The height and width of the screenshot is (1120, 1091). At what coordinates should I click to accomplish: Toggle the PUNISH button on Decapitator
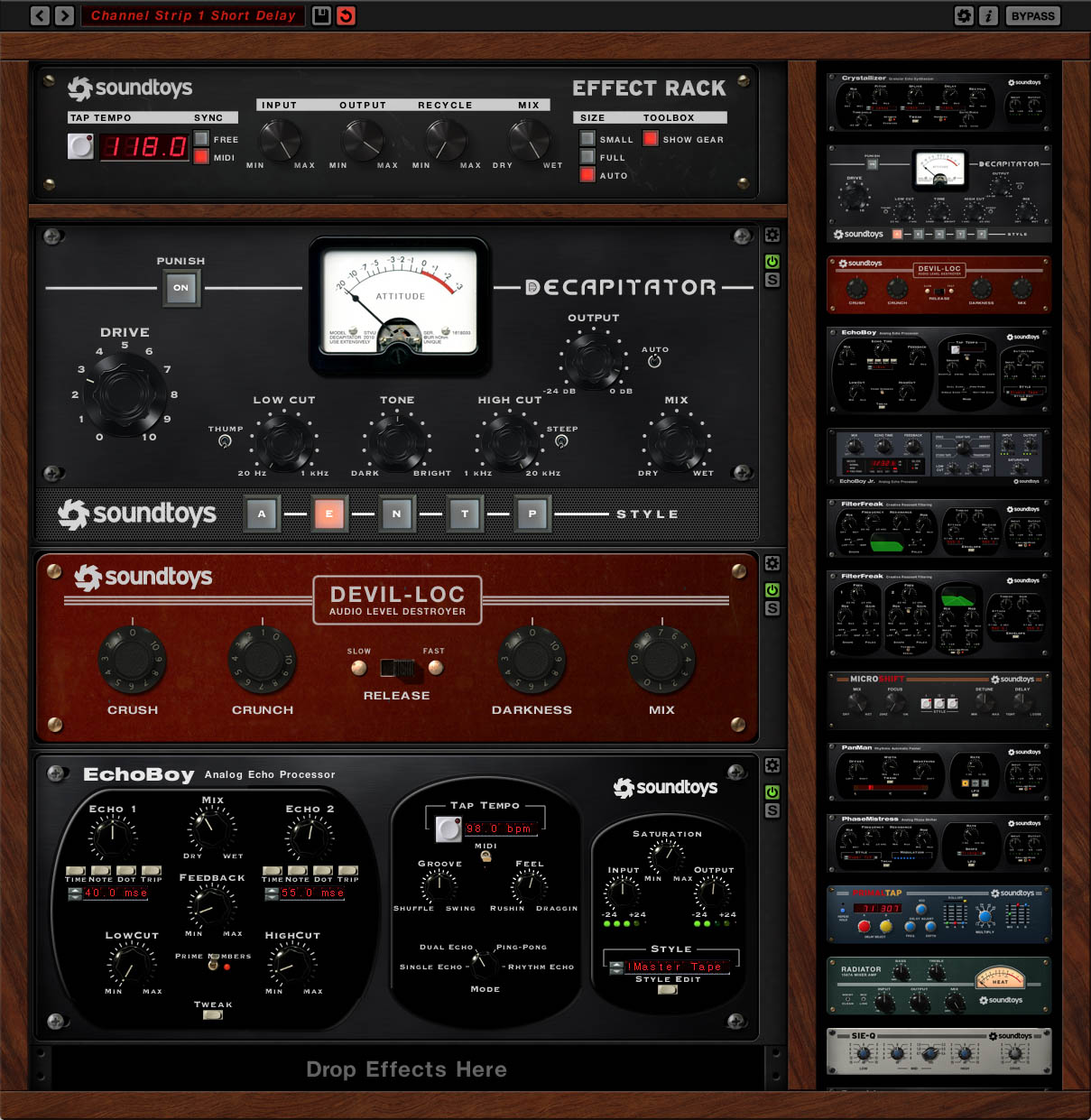pyautogui.click(x=180, y=289)
